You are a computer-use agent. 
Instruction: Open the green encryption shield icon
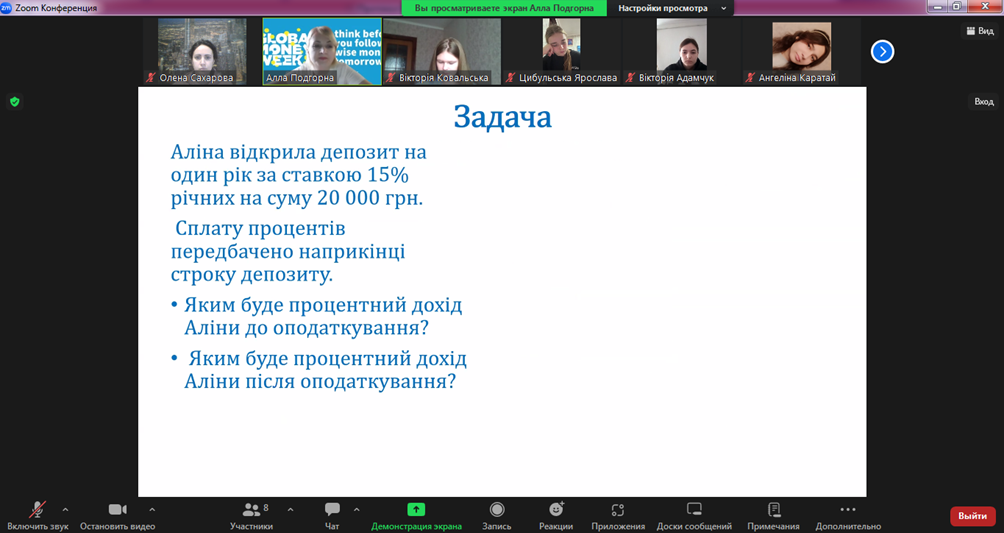click(15, 101)
